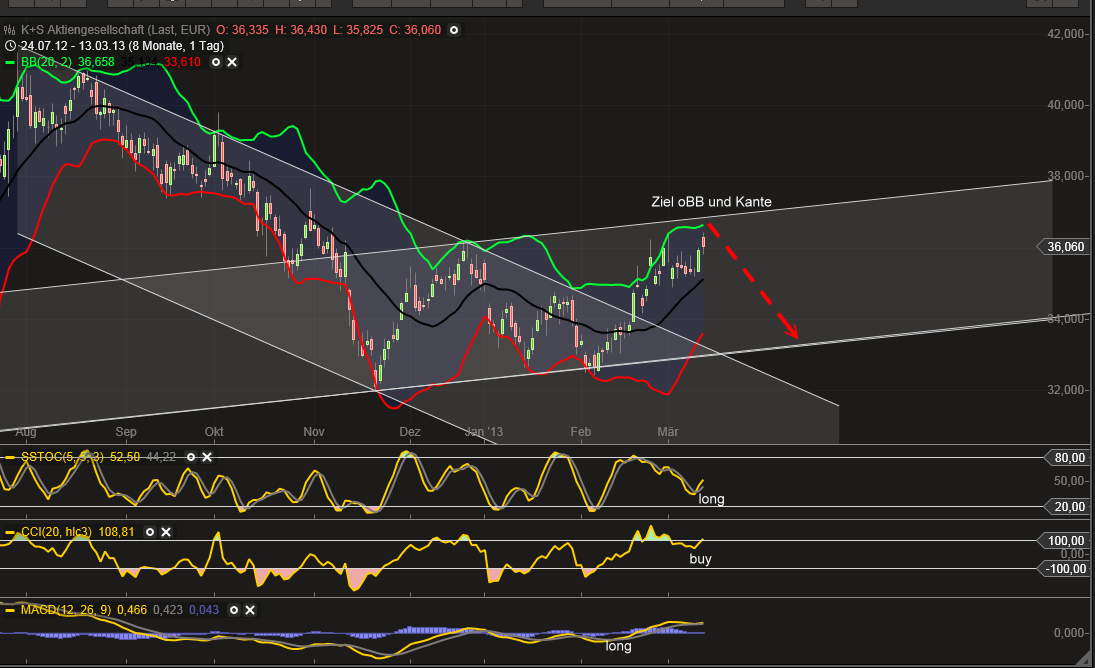
Task: Click the -100,00 level marker on CCI axis
Action: point(1065,569)
